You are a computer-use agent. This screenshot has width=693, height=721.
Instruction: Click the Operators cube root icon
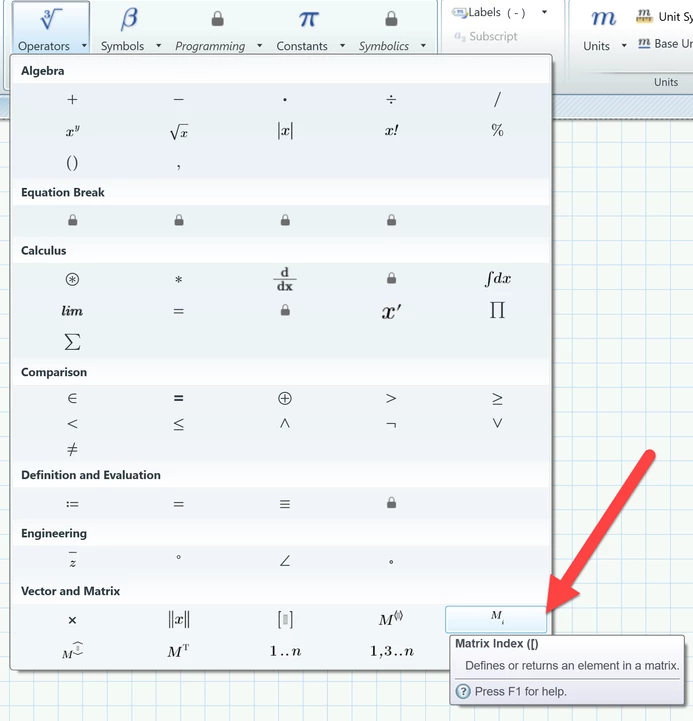51,19
